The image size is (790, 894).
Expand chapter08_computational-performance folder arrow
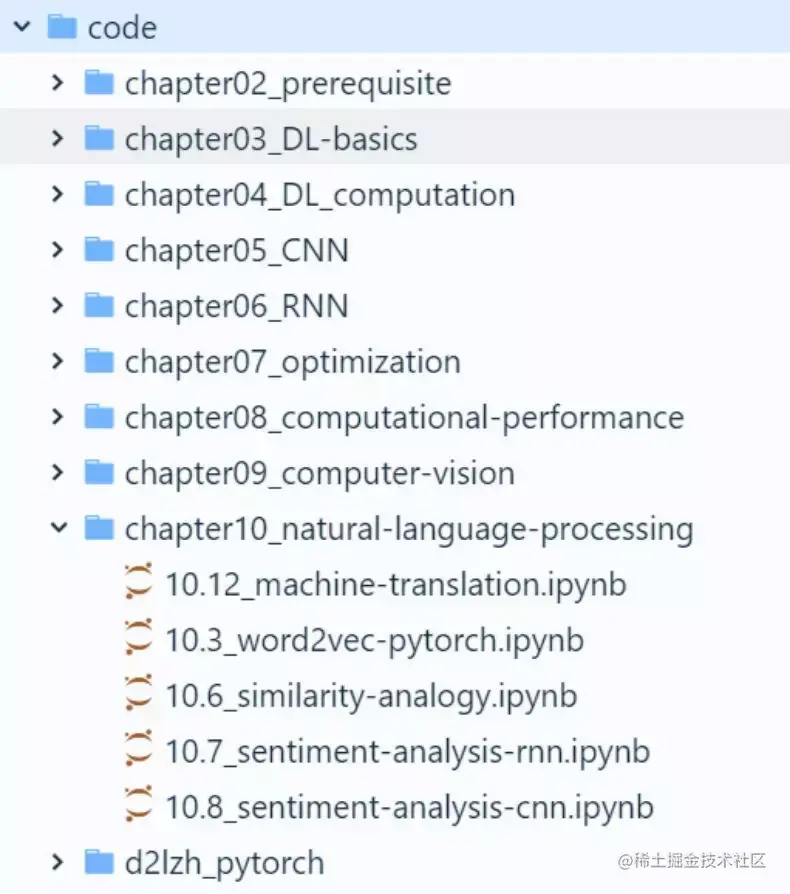click(58, 417)
